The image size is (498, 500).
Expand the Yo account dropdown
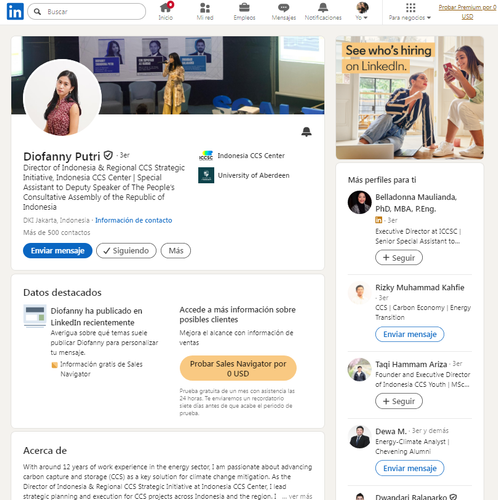[362, 11]
